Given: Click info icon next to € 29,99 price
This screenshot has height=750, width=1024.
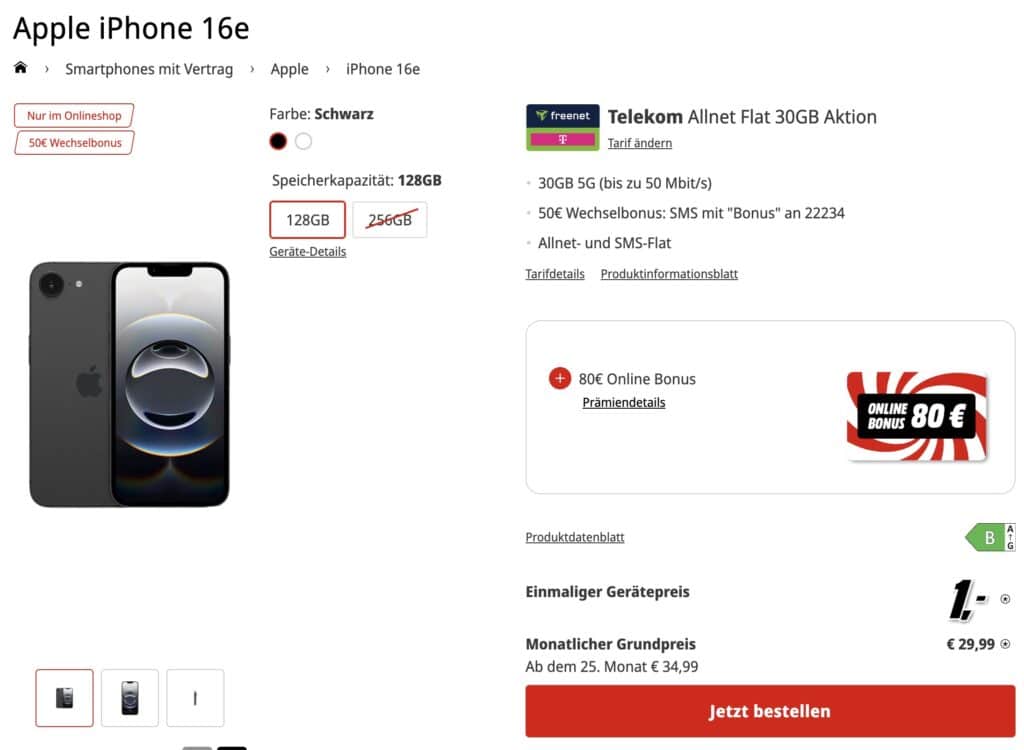Looking at the screenshot, I should coord(1005,645).
